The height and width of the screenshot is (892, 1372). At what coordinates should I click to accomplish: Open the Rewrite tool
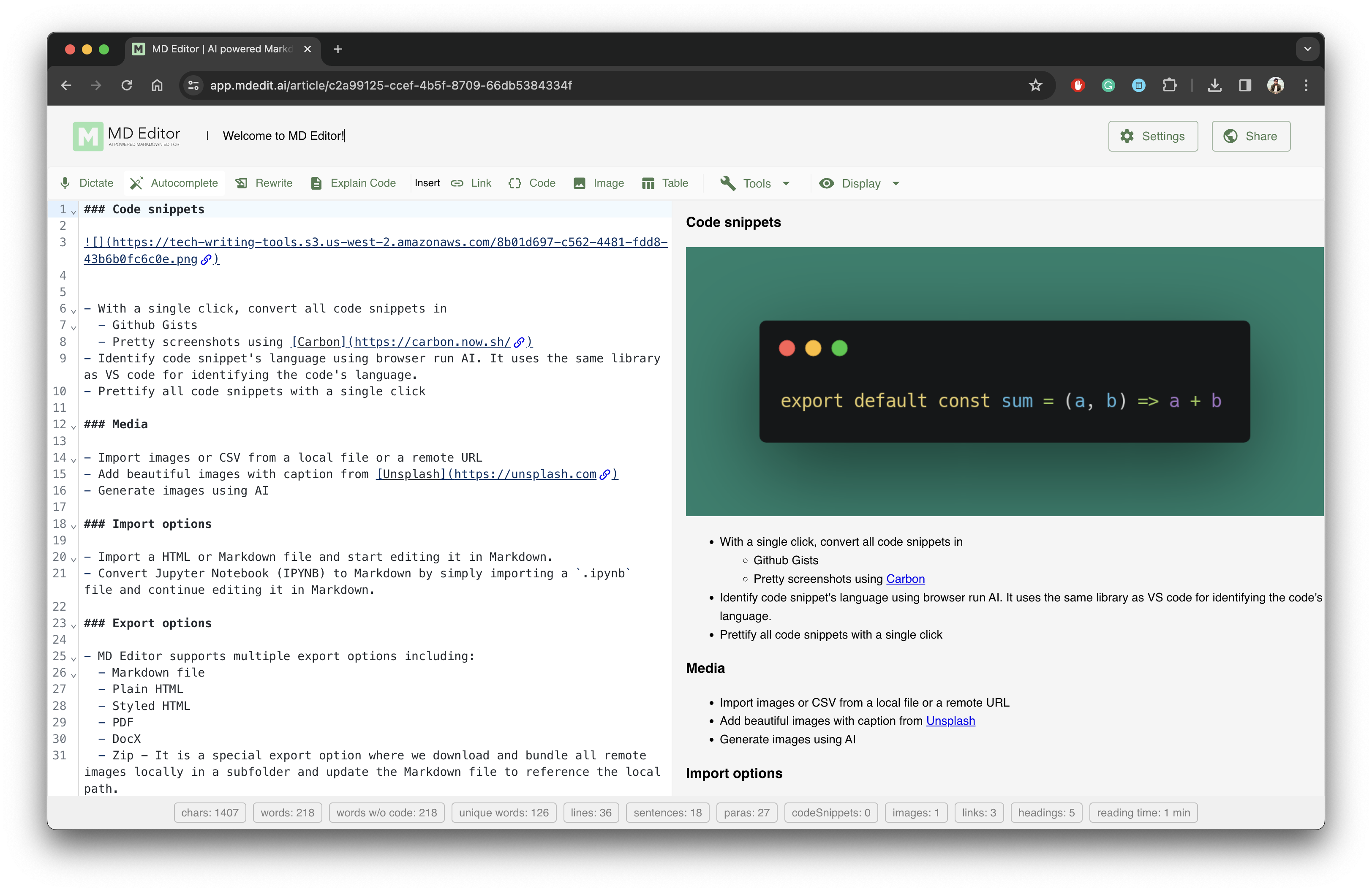[264, 182]
